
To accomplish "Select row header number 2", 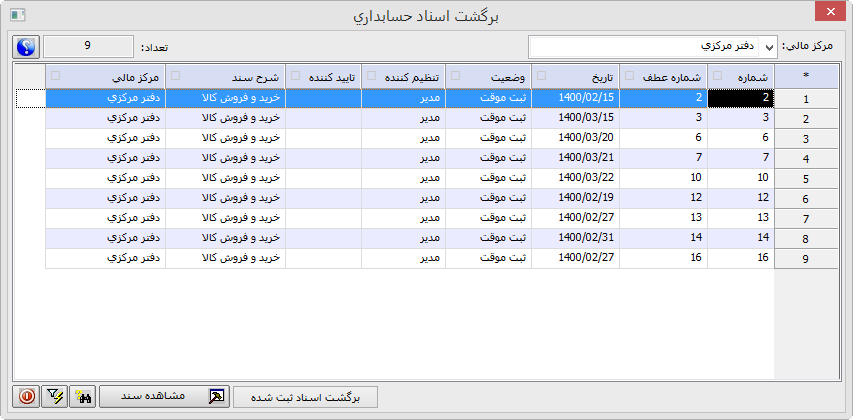I will coord(806,119).
